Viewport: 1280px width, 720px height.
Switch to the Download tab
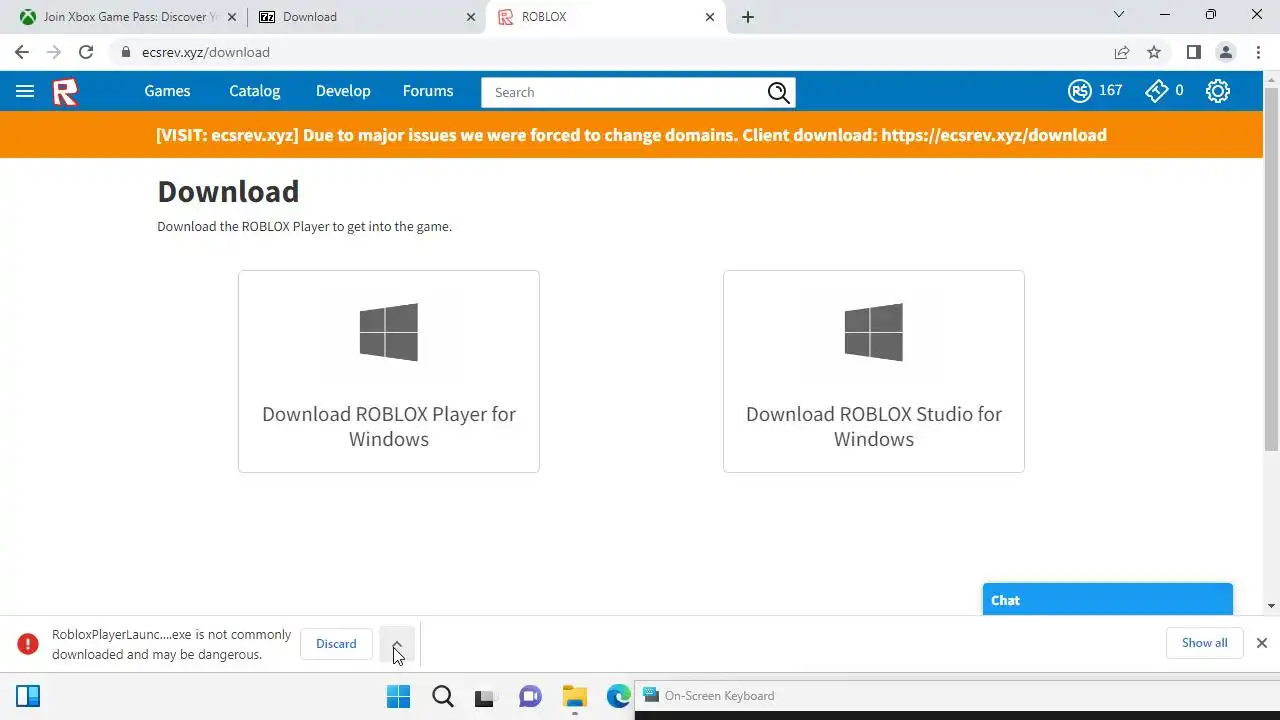(x=366, y=17)
